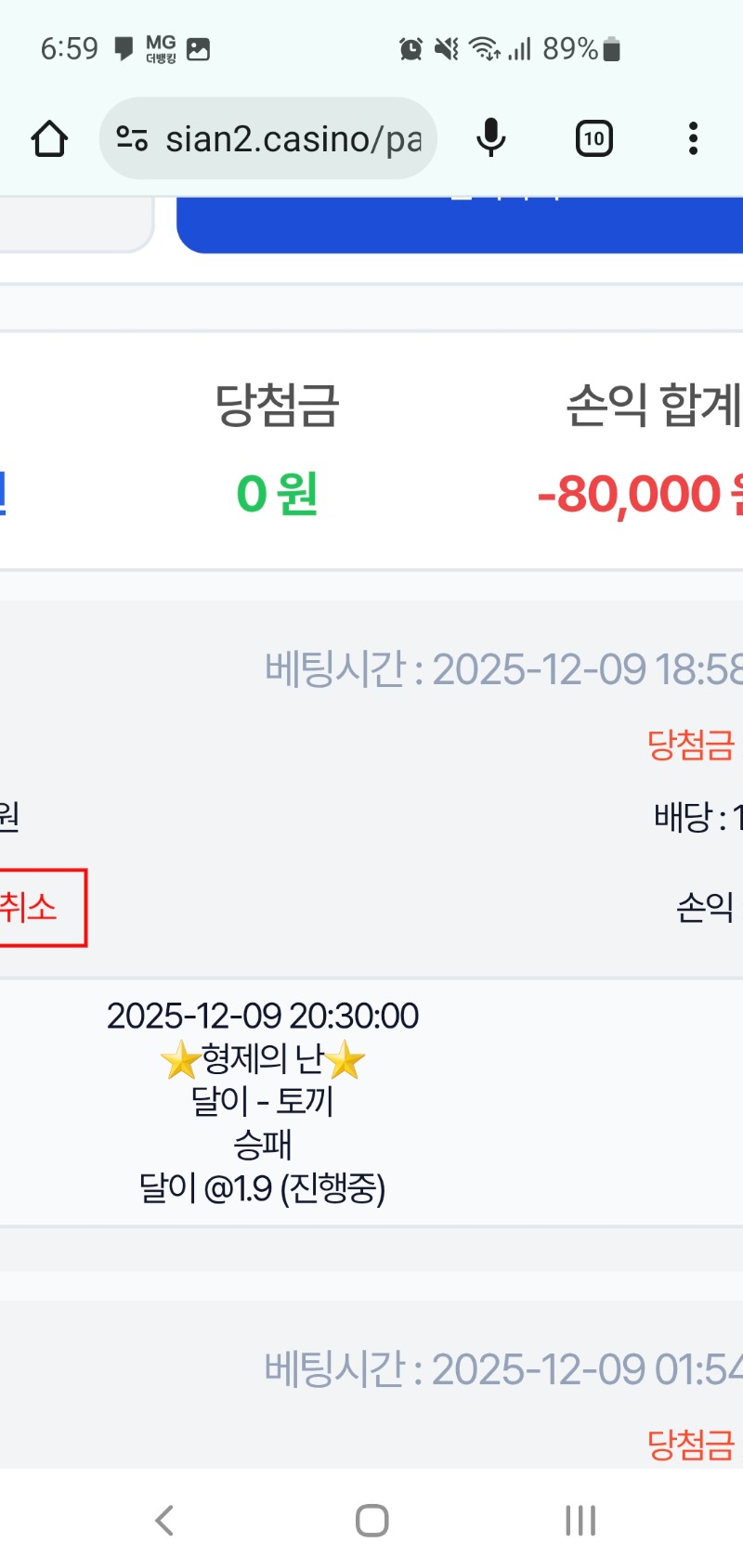The width and height of the screenshot is (743, 1568).
Task: Tap the mute sound status icon
Action: (446, 48)
